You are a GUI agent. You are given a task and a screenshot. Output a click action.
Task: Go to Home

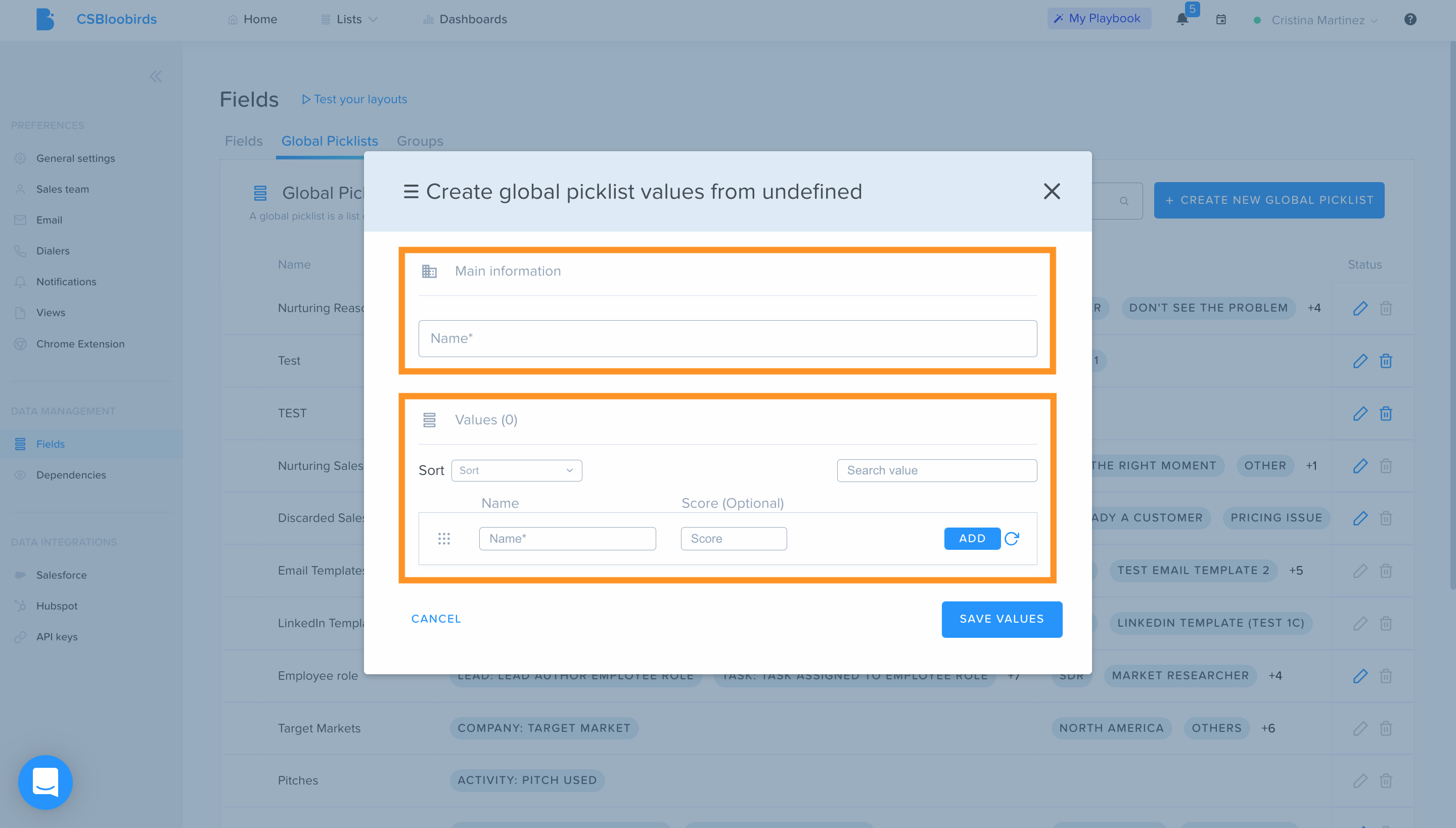point(252,19)
